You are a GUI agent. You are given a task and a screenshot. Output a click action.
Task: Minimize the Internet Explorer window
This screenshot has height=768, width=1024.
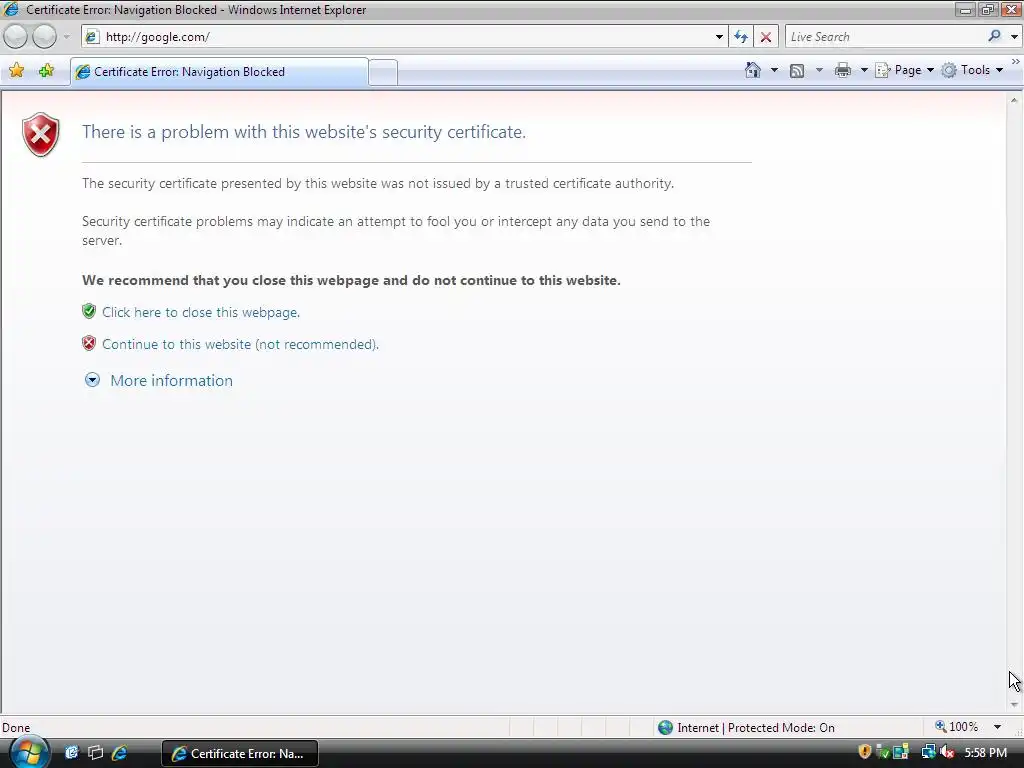click(965, 9)
